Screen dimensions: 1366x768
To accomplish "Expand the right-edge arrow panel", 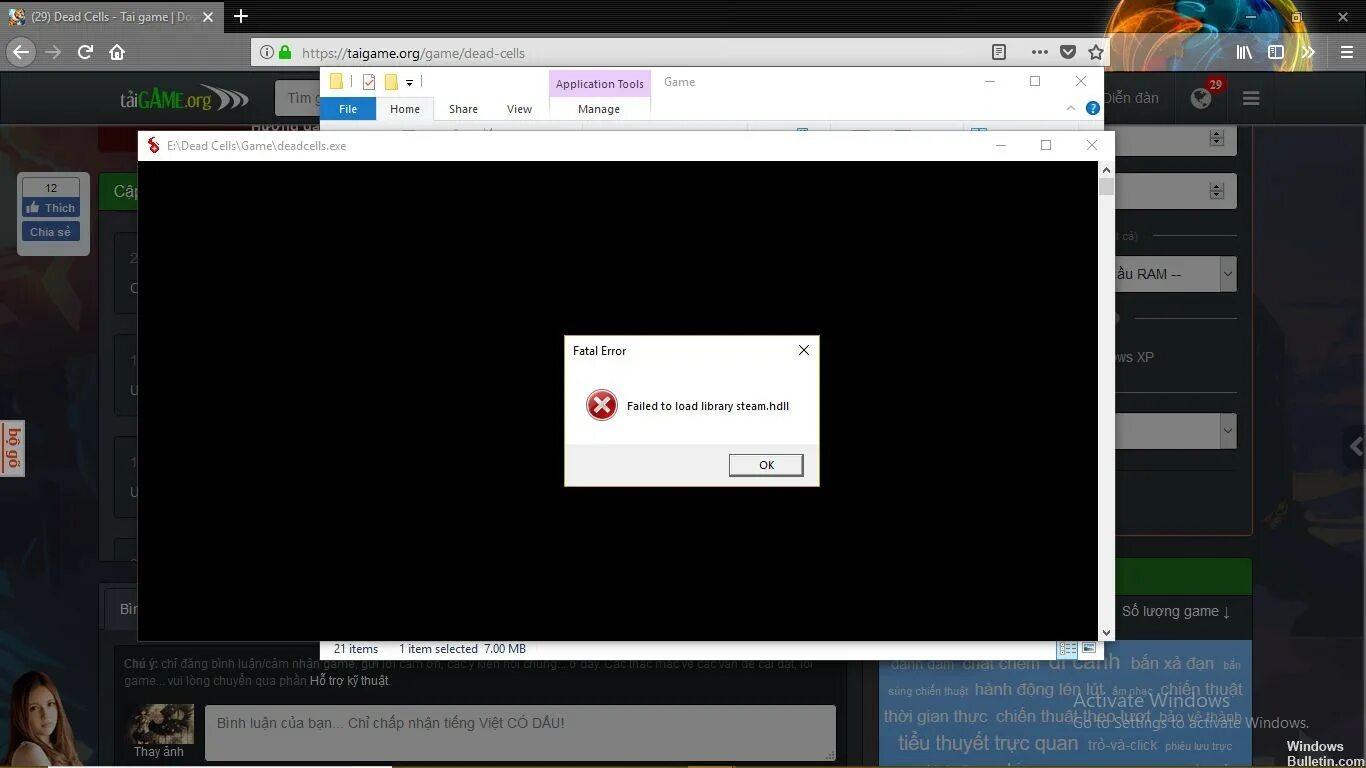I will tap(1354, 447).
